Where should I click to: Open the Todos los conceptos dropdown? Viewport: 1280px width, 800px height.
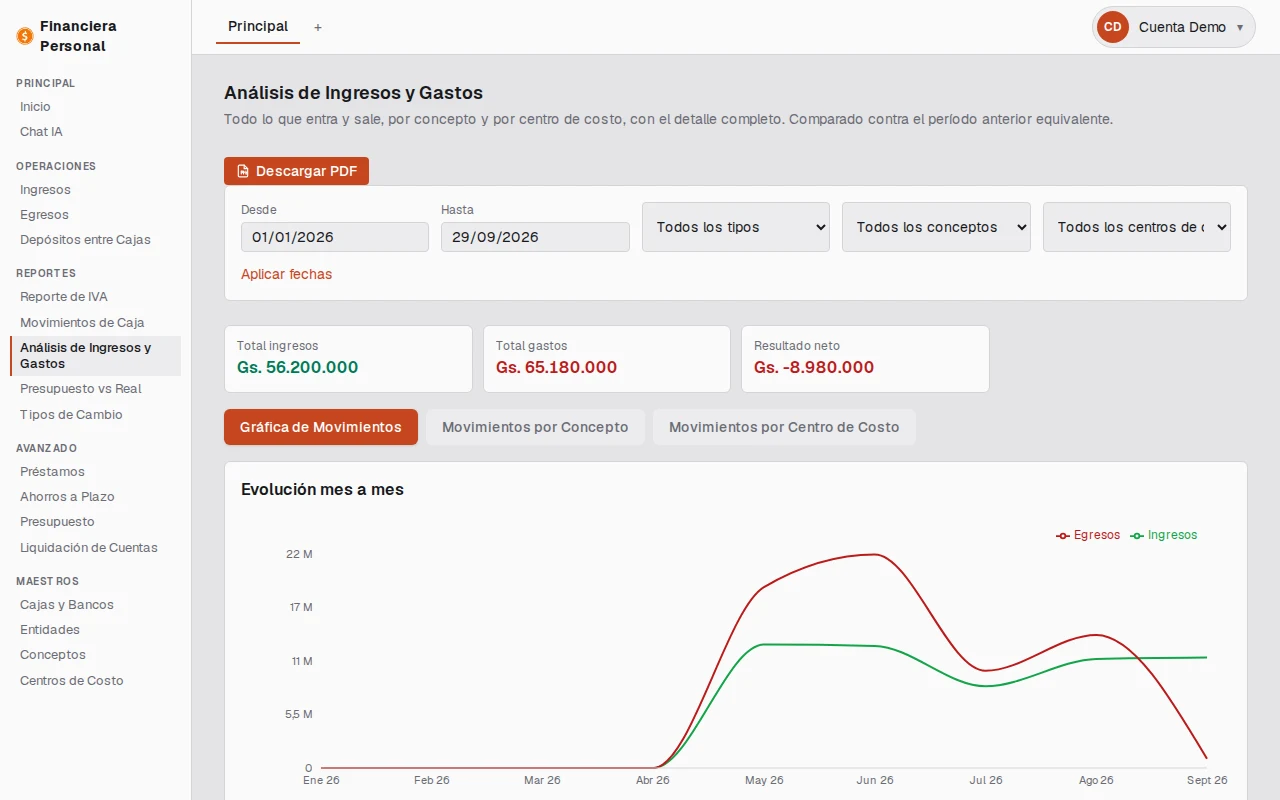[936, 227]
